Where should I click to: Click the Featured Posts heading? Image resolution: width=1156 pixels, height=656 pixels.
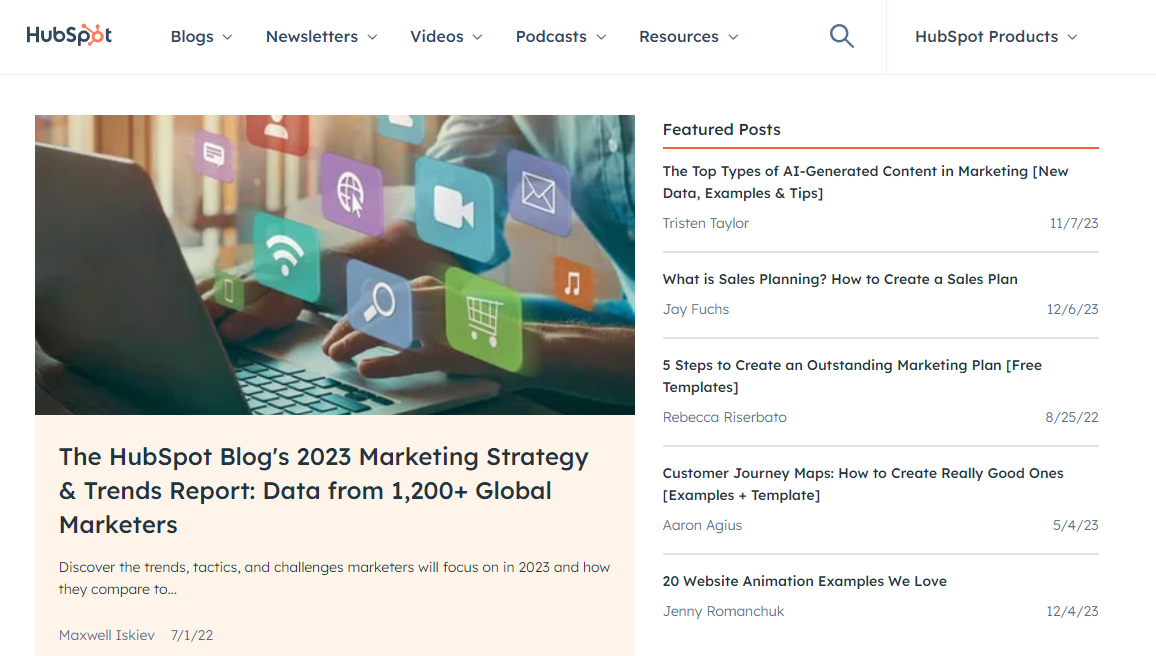pos(721,130)
